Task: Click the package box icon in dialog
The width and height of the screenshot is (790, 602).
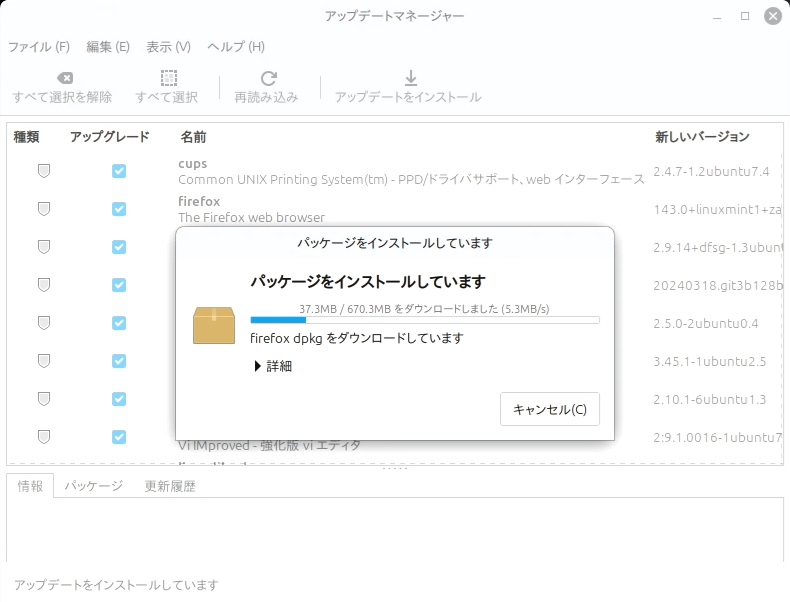Action: pyautogui.click(x=214, y=325)
